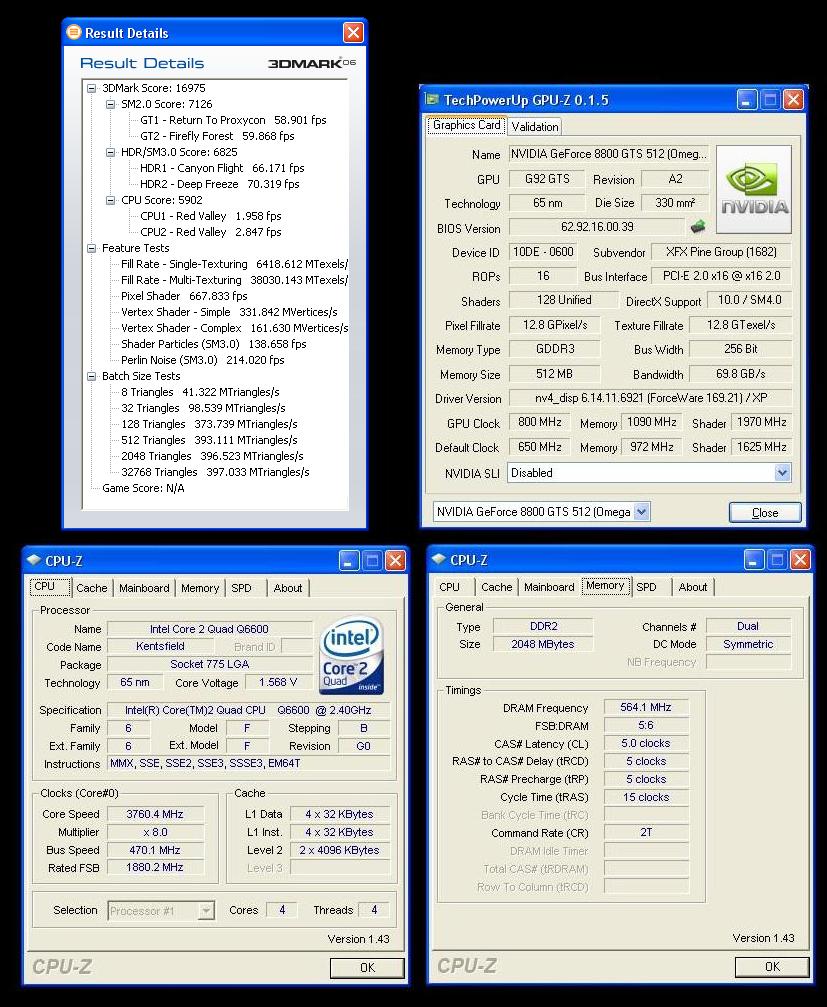Screen dimensions: 827x1007
Task: Minimize the CPU-Z window showing the Memory tab
Action: point(754,560)
